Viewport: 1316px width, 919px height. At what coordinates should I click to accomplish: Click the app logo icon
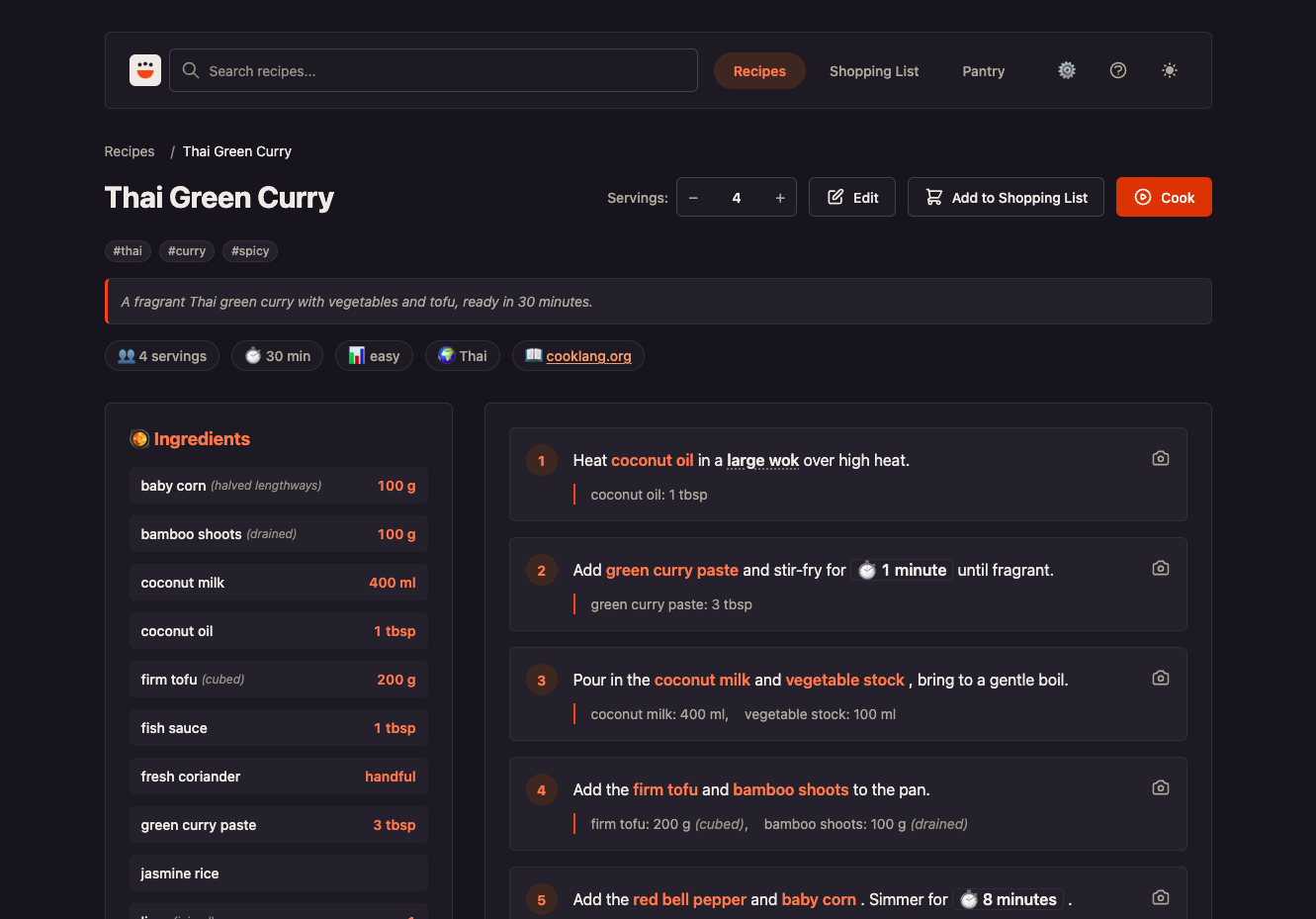tap(145, 70)
